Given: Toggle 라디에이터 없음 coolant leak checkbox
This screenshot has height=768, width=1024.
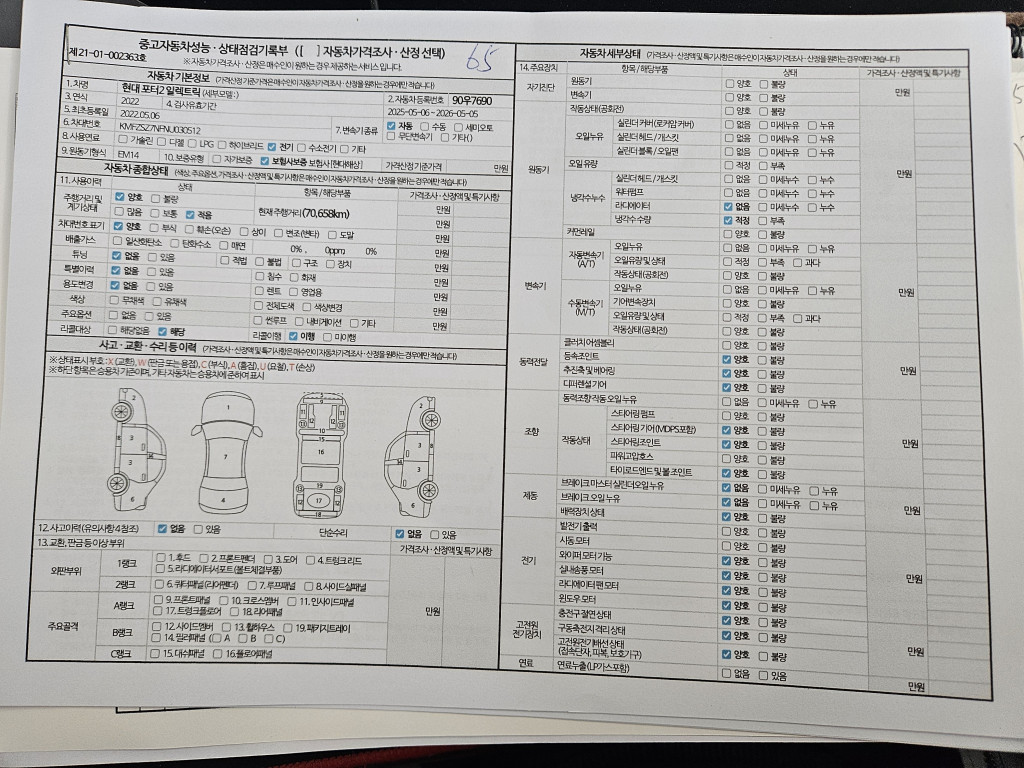Looking at the screenshot, I should [727, 206].
